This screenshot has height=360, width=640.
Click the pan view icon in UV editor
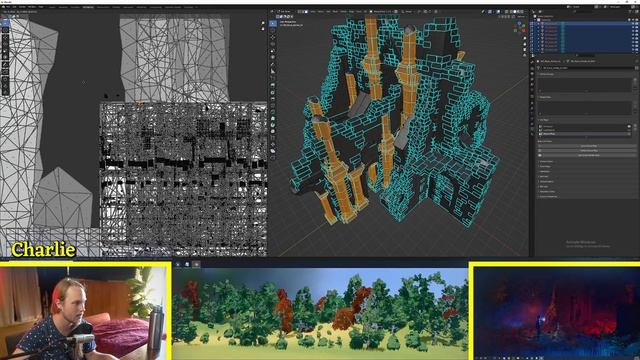[x=263, y=29]
